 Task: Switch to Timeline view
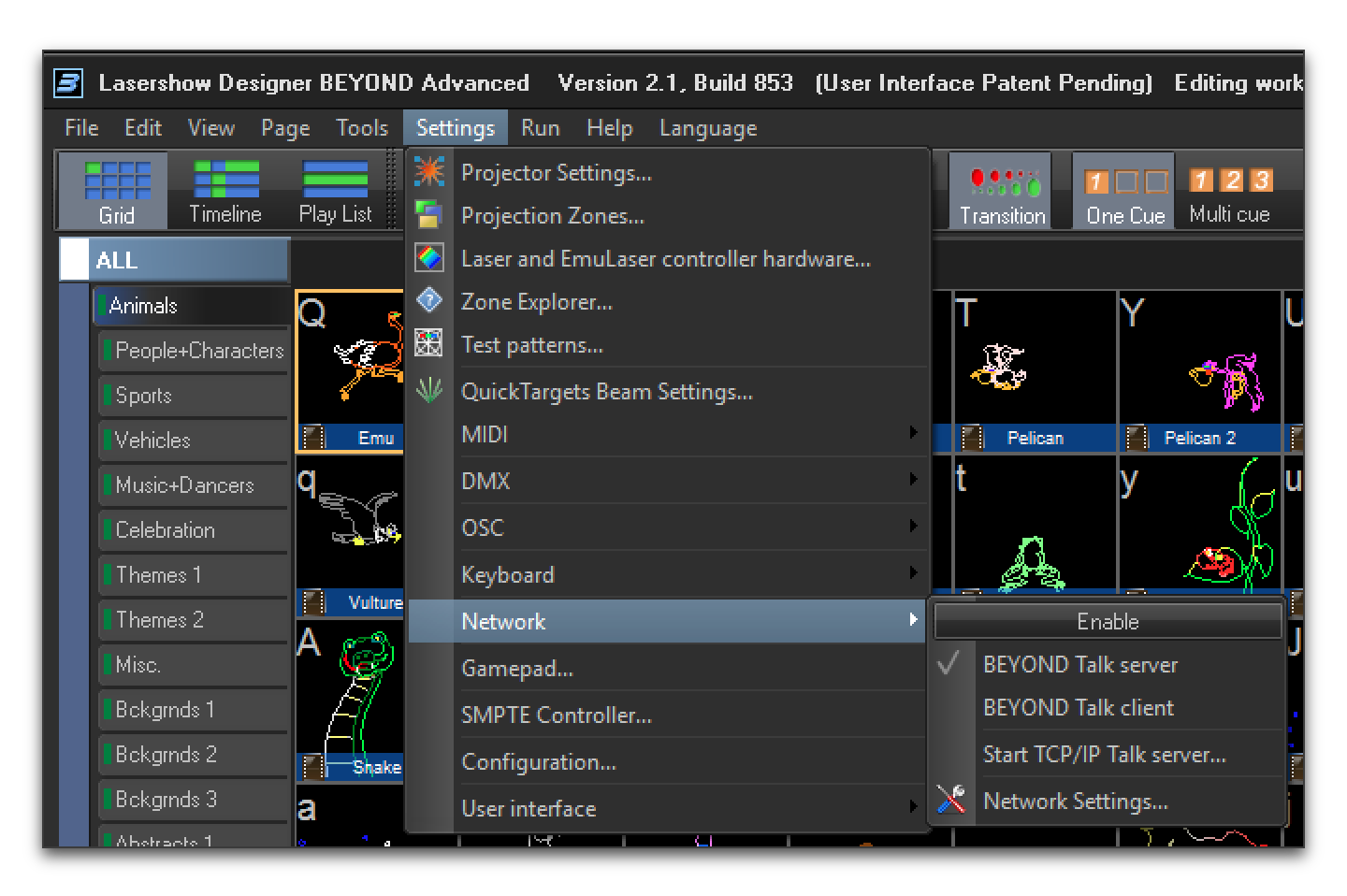(225, 192)
